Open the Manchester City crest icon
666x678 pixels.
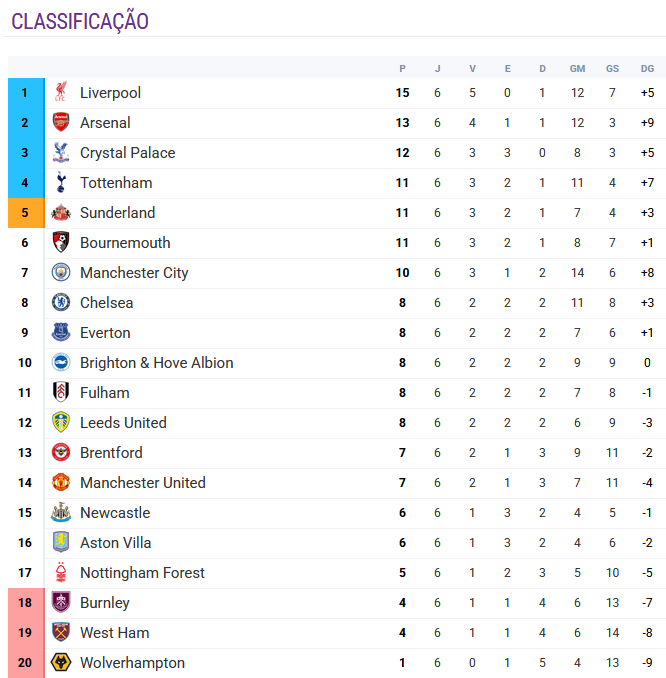(61, 273)
